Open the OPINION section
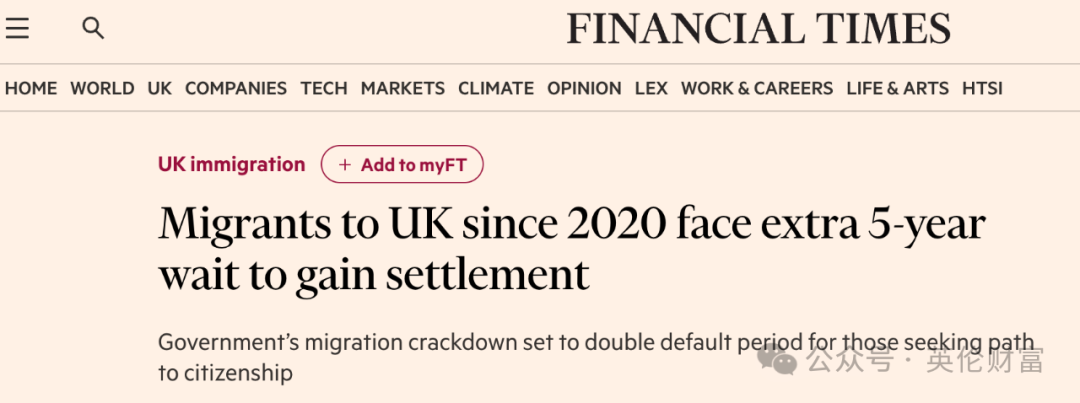The image size is (1080, 403). 584,89
